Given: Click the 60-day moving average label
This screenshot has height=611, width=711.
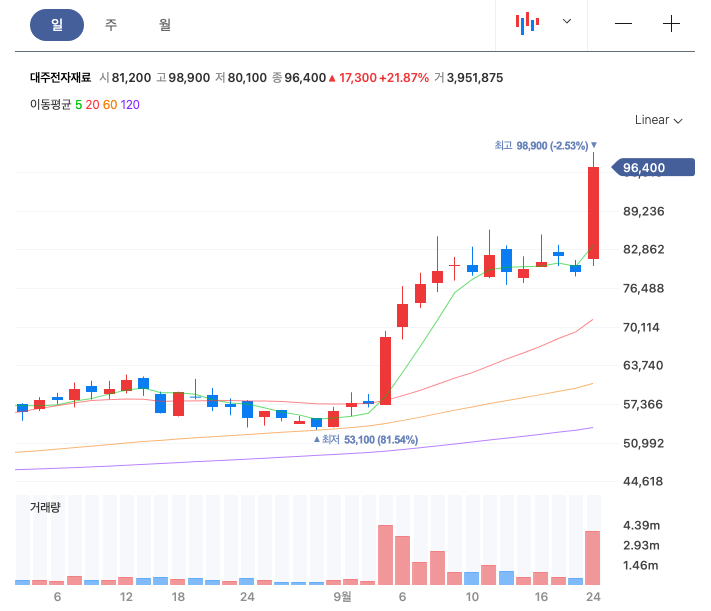Looking at the screenshot, I should [x=110, y=105].
